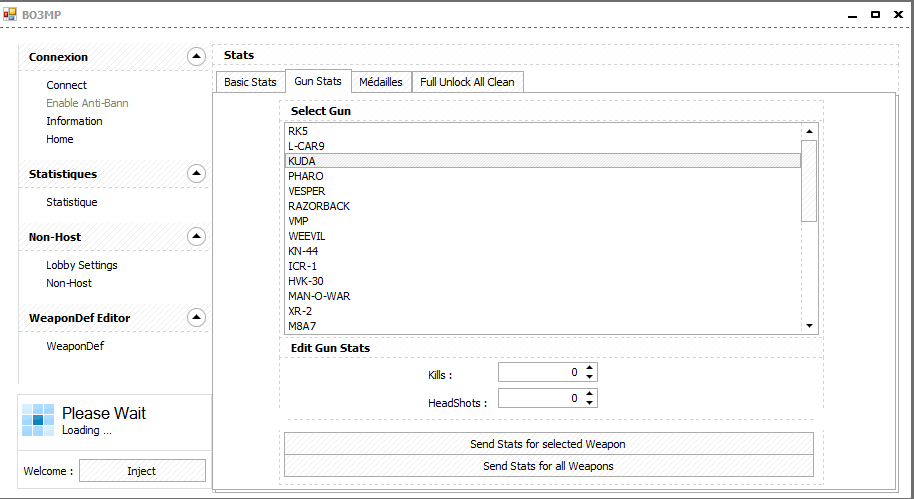Click the gun list scrollbar thumb
Image resolution: width=914 pixels, height=499 pixels.
click(809, 181)
